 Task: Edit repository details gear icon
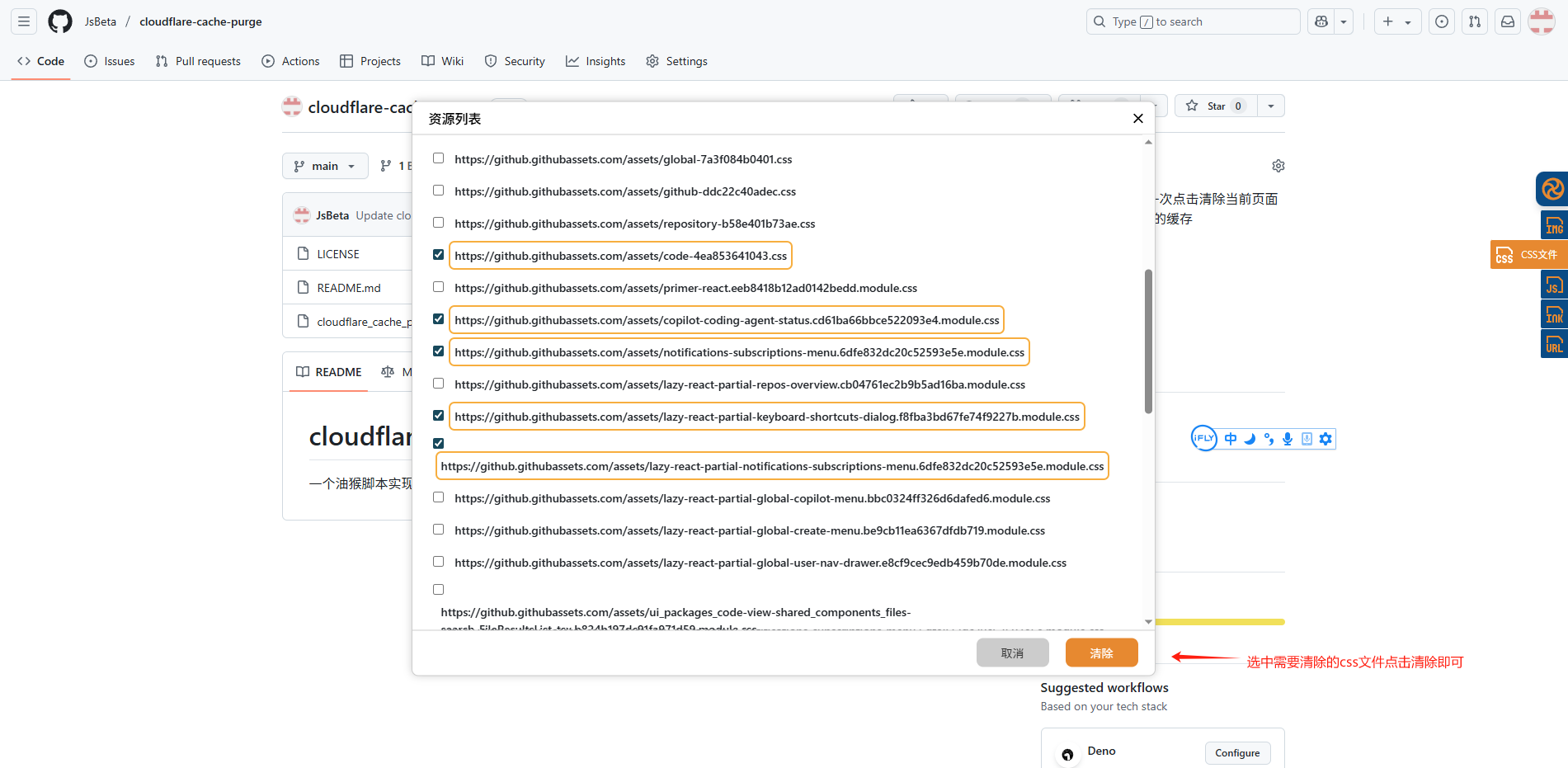tap(1278, 166)
